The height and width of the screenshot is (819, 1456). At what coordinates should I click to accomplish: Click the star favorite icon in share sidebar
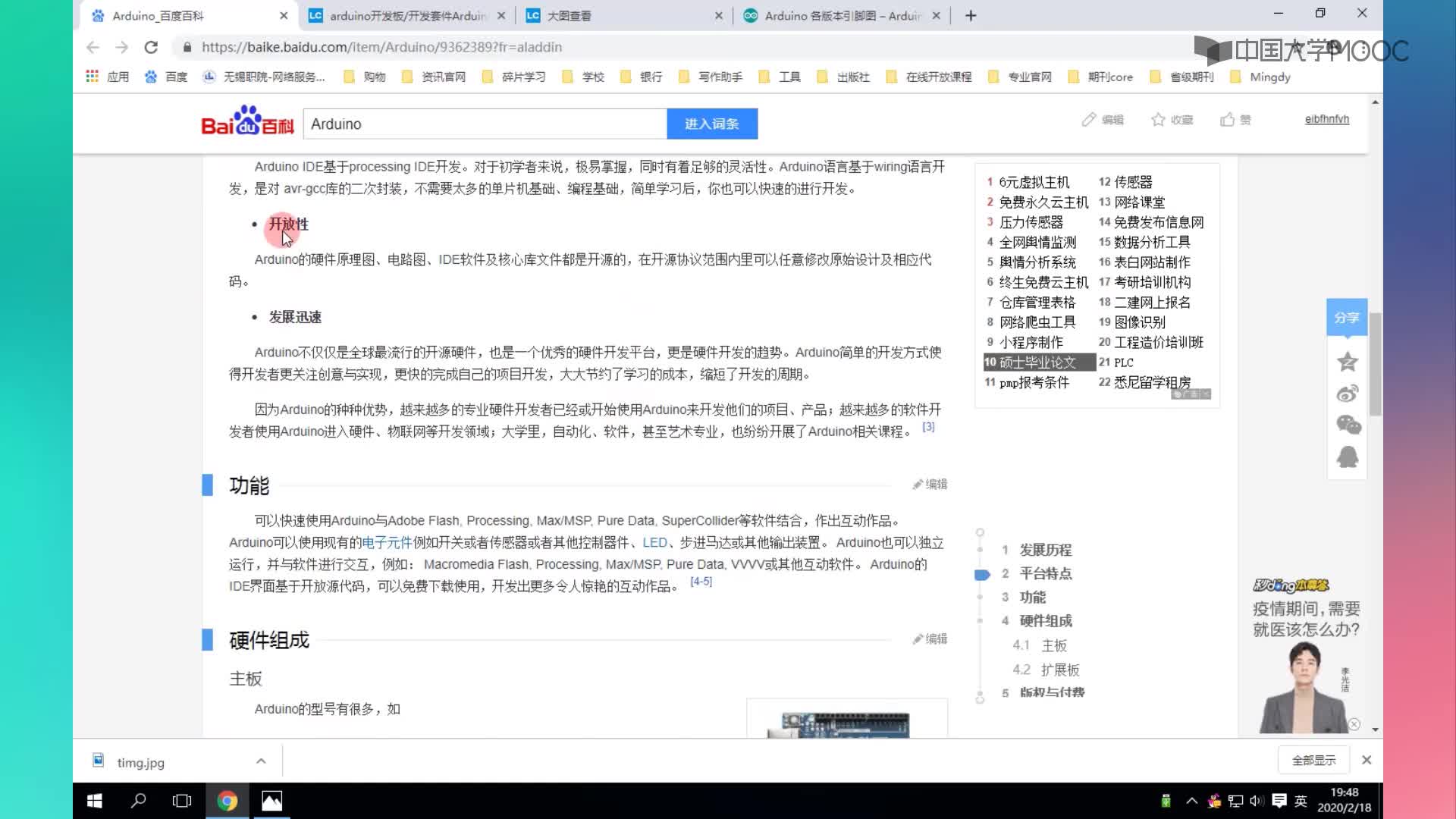1348,362
